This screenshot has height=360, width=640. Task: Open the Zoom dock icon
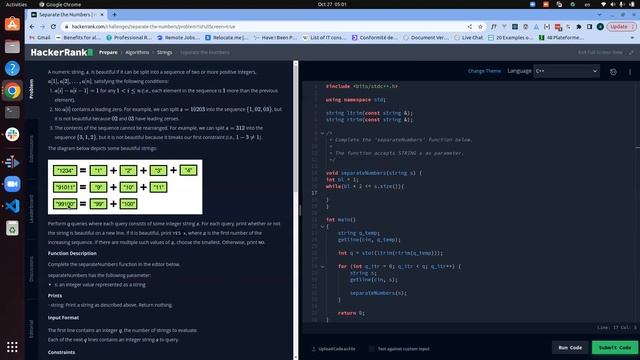pos(12,184)
